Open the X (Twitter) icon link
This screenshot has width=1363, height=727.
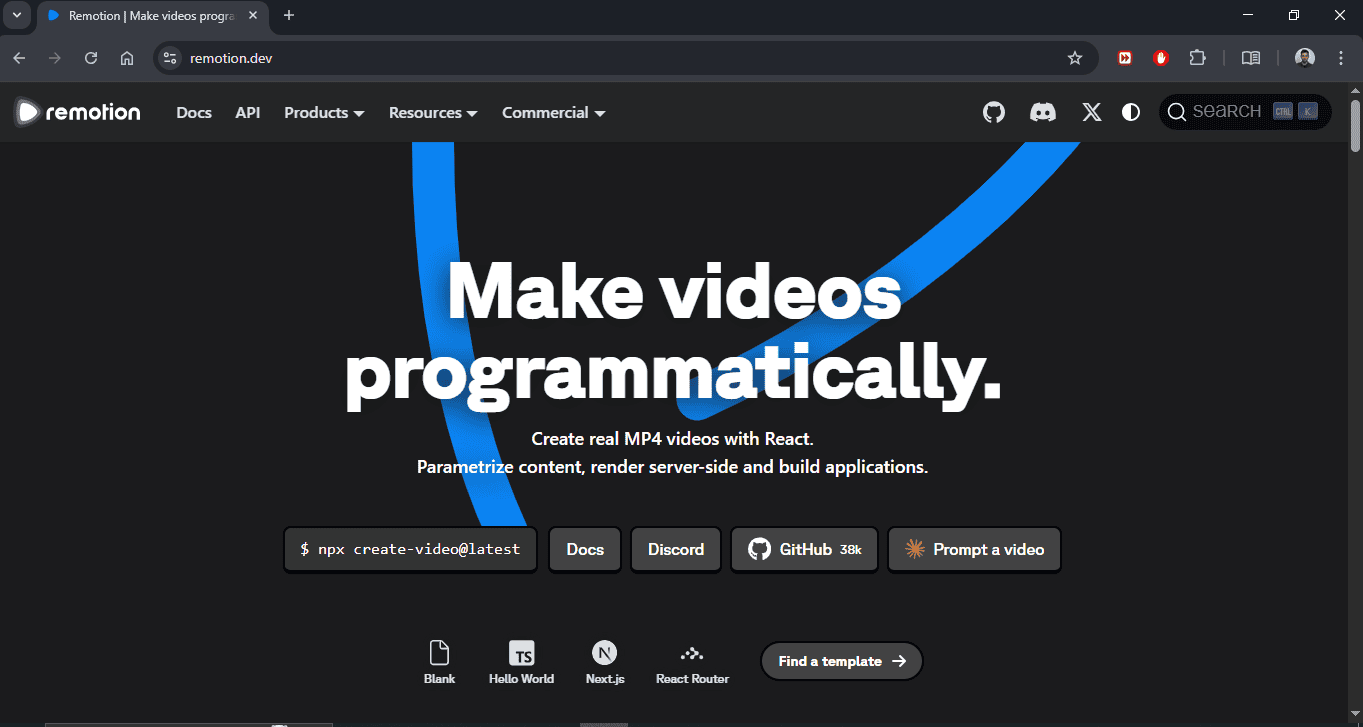click(1091, 113)
